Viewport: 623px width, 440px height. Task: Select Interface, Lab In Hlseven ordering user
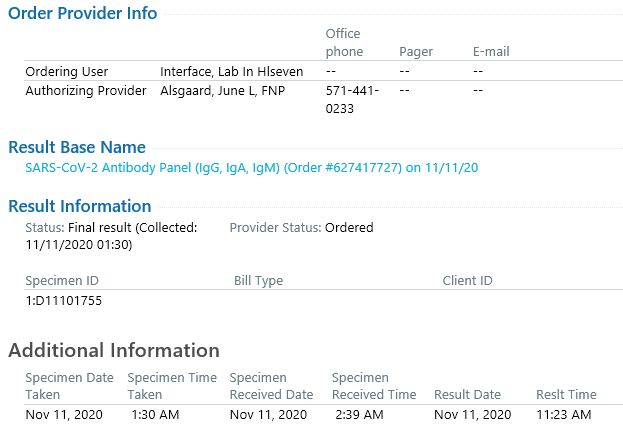tap(232, 72)
